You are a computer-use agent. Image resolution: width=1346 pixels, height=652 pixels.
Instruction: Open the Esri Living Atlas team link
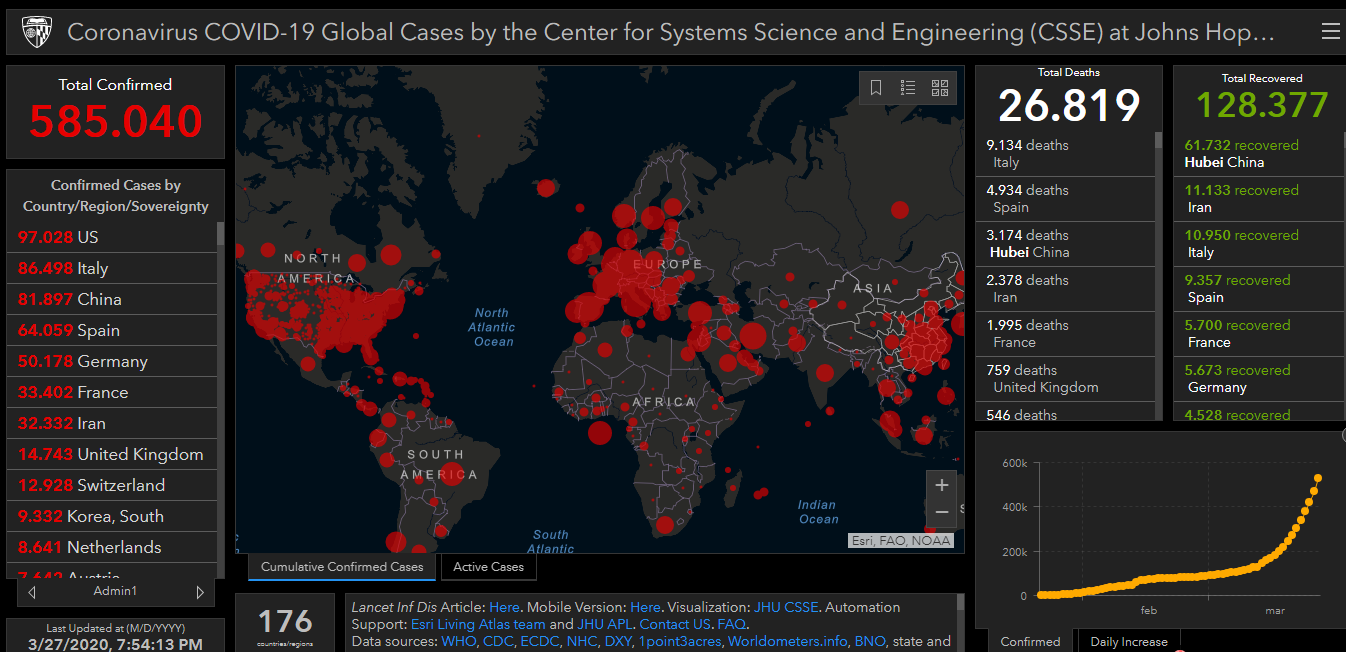478,624
